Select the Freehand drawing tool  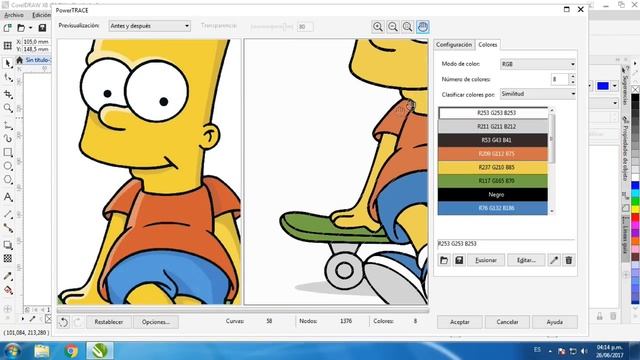tap(8, 125)
